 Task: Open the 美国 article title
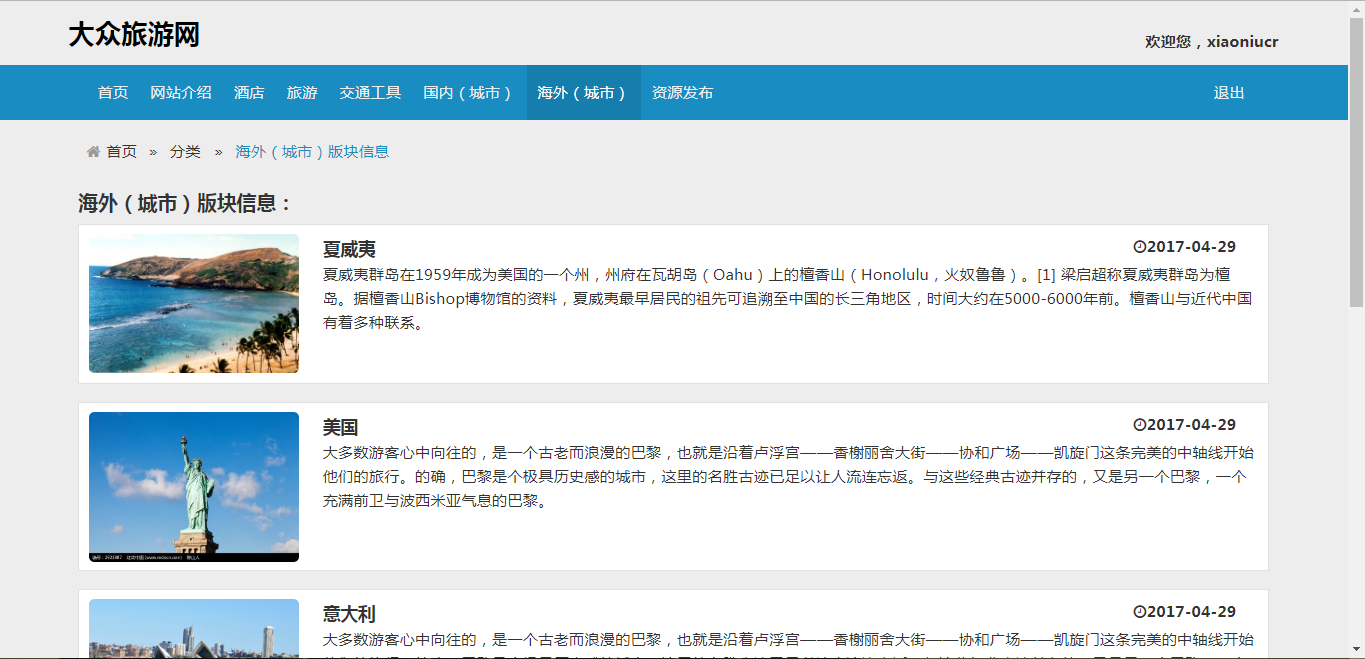coord(340,428)
